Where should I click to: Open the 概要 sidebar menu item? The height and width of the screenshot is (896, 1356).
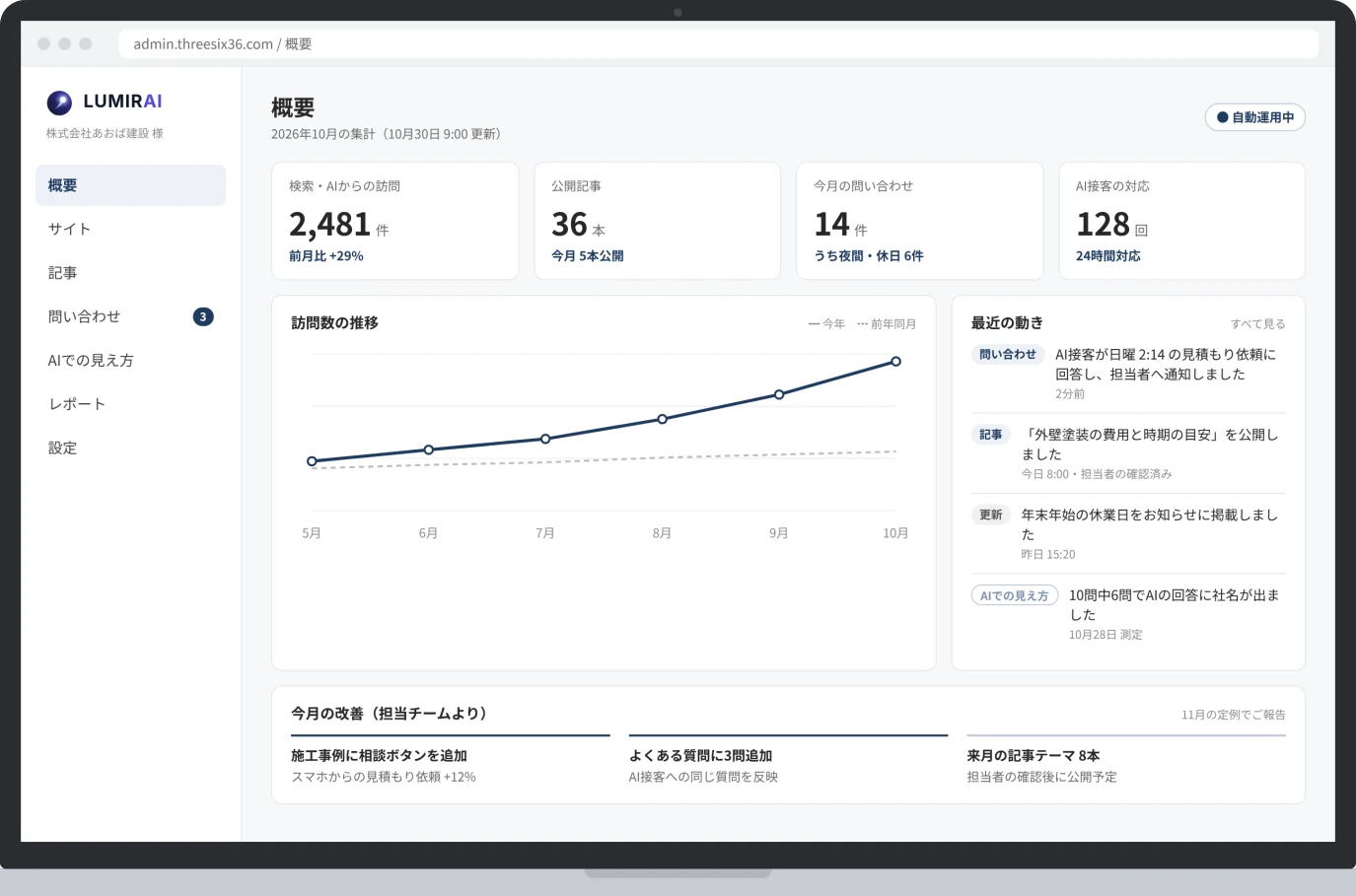[130, 185]
